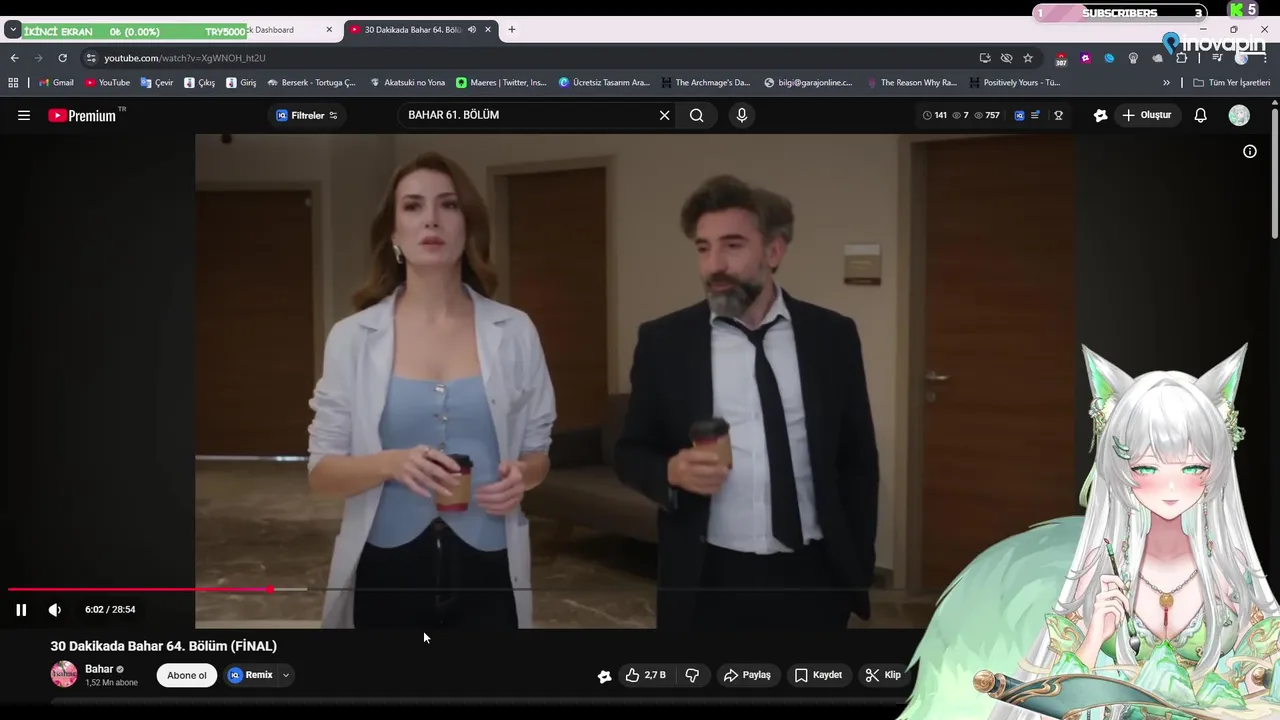Click the vidIQ trophy icon in the header
The image size is (1280, 720).
coord(1058,115)
